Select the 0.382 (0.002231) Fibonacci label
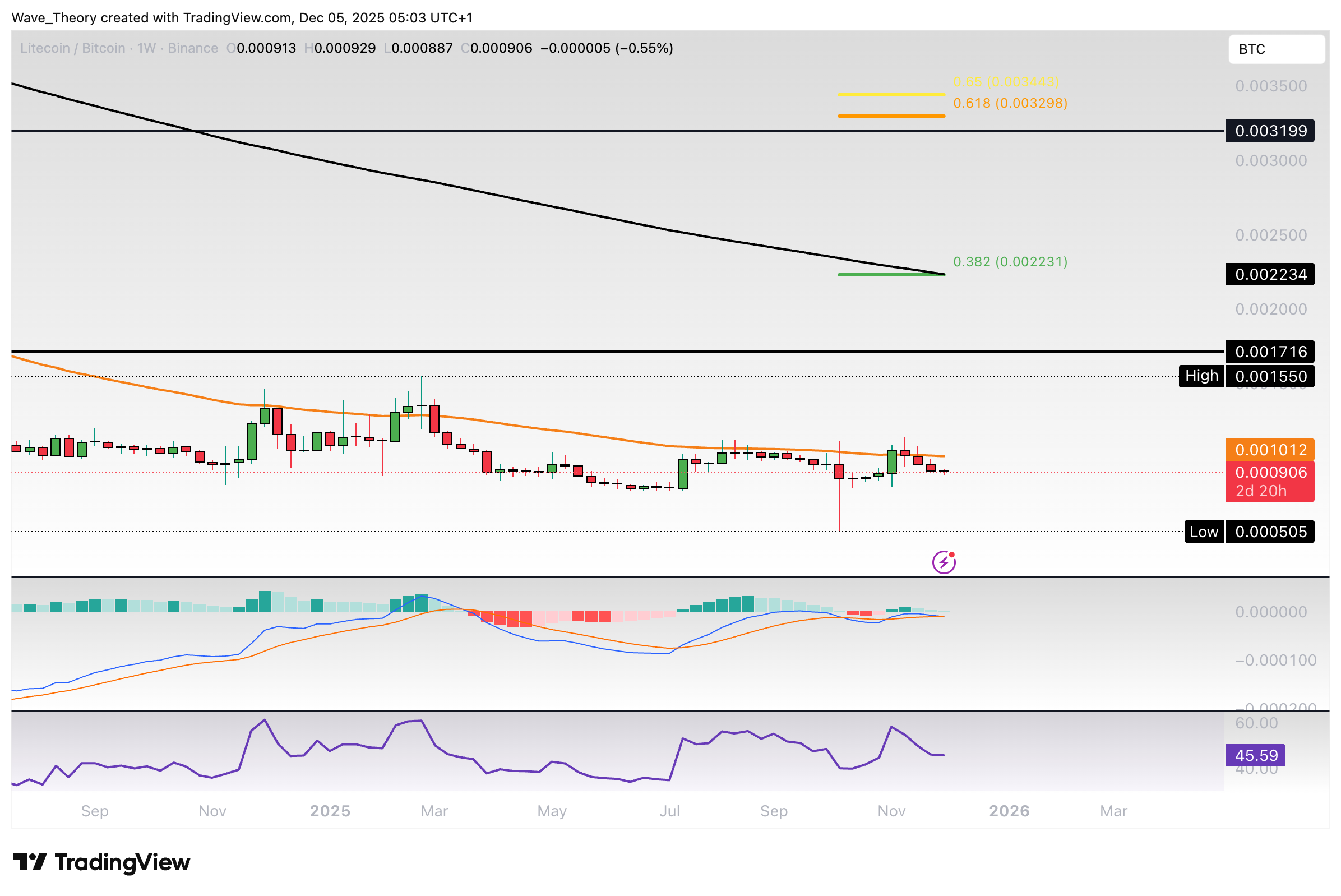 1010,262
